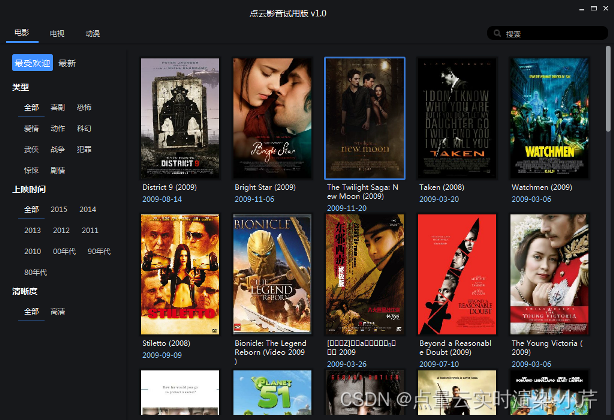
Task: Filter by 恐怖 genre
Action: [x=84, y=107]
